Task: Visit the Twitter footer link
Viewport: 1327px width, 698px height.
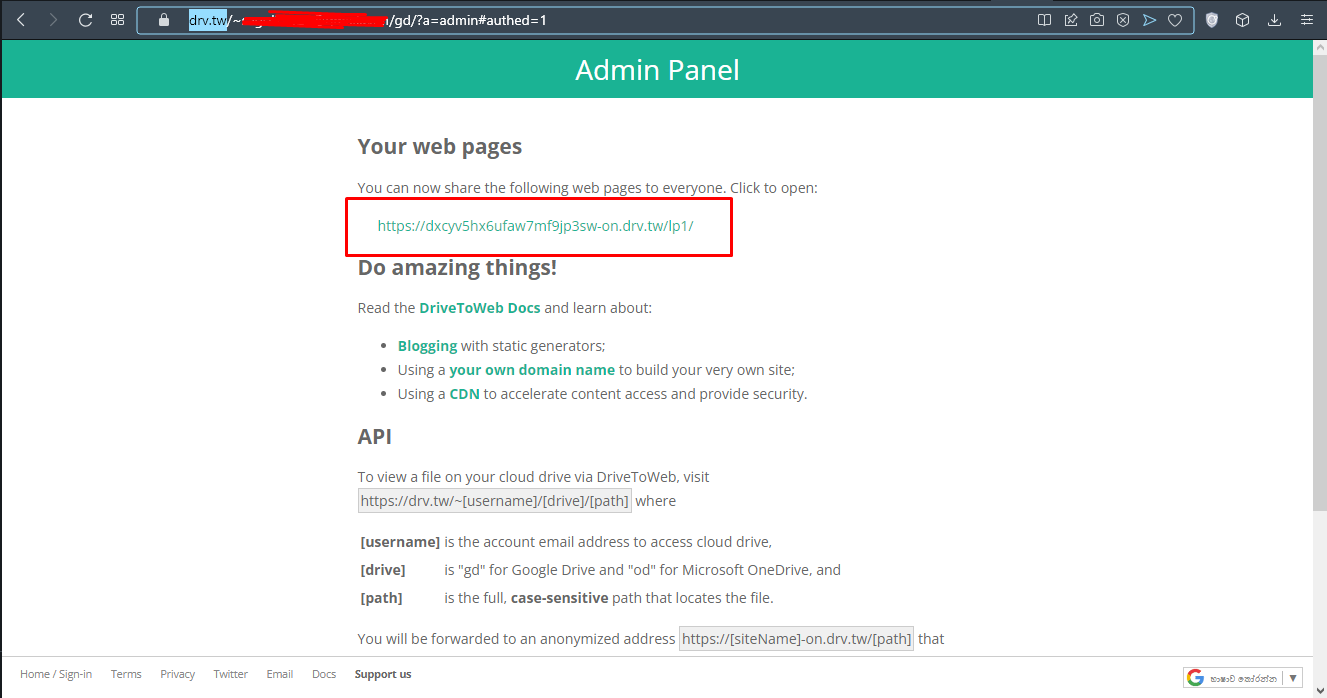Action: [x=230, y=674]
